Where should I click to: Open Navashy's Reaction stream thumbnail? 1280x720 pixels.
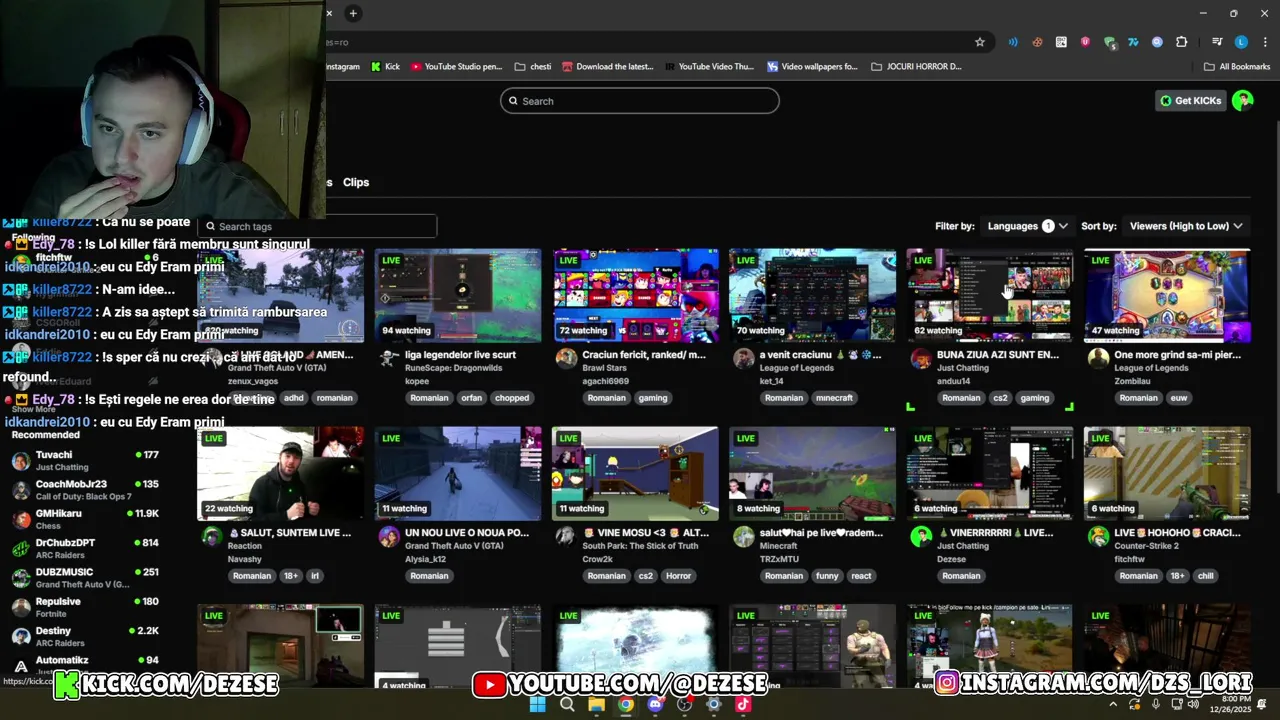click(280, 474)
